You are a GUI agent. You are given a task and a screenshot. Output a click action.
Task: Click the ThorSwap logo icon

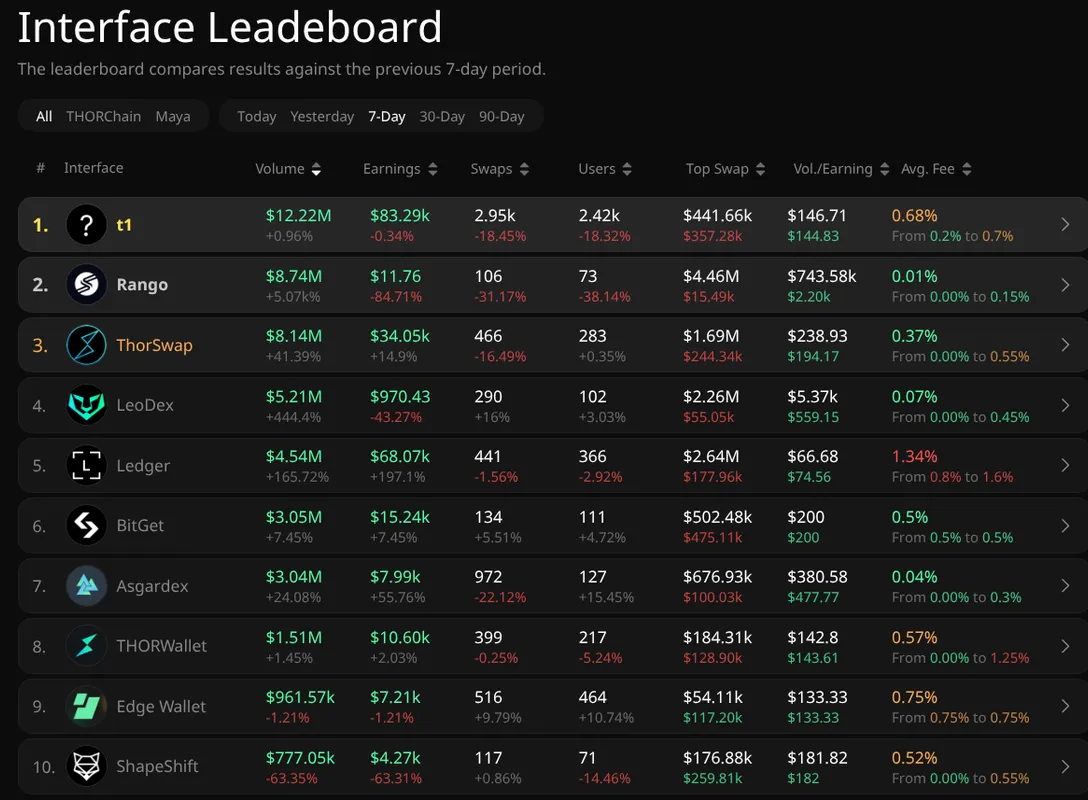[86, 345]
